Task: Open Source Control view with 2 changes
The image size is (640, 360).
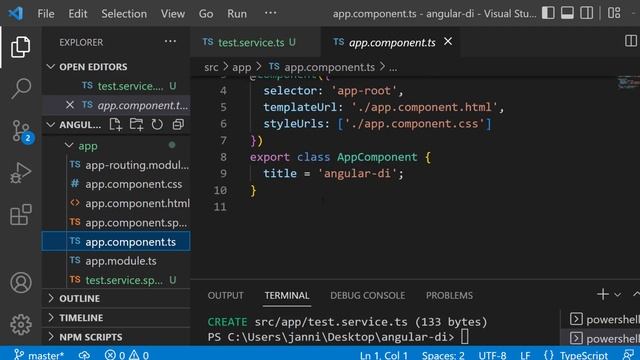Action: click(x=22, y=131)
